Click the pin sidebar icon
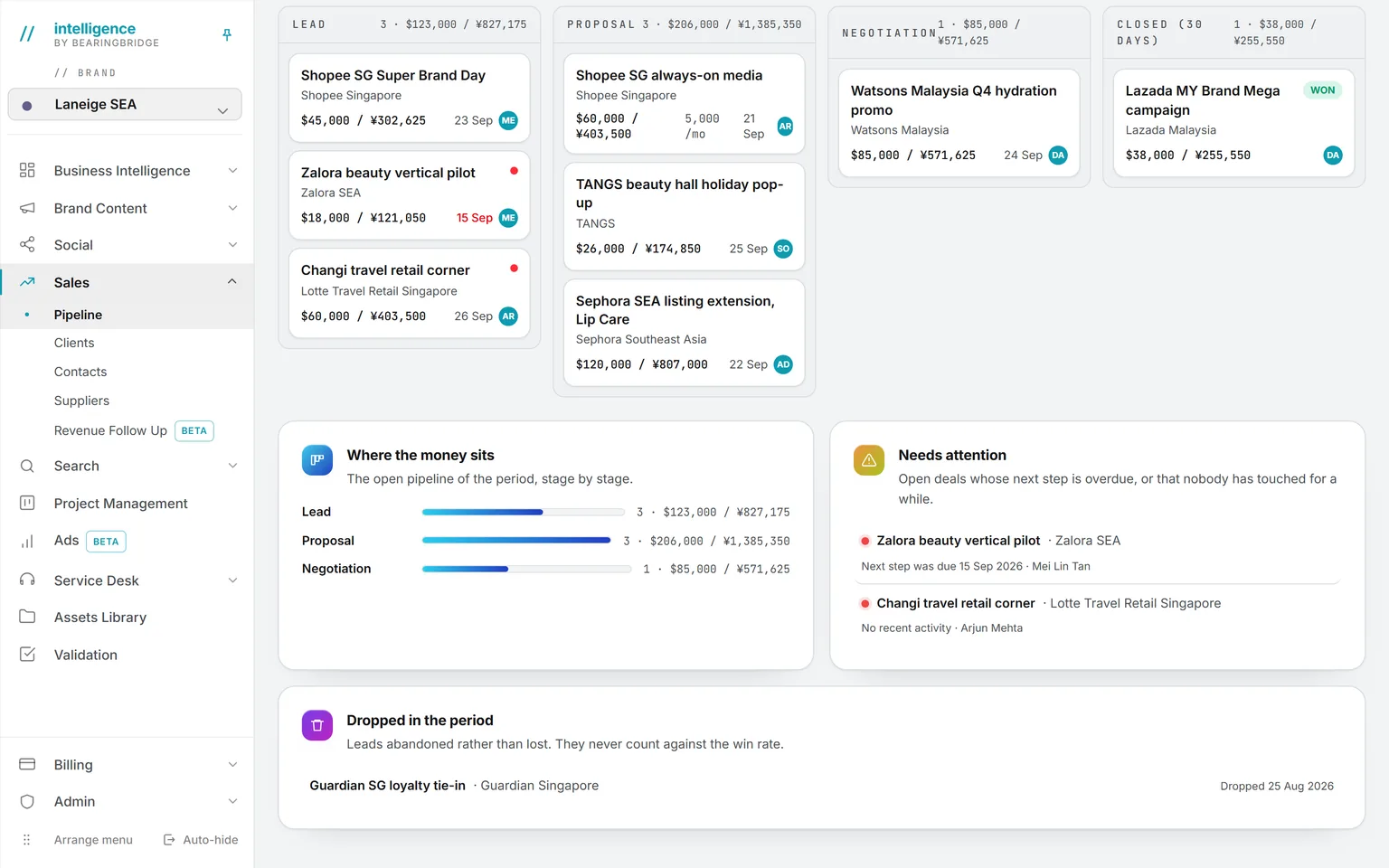This screenshot has width=1389, height=868. click(227, 34)
